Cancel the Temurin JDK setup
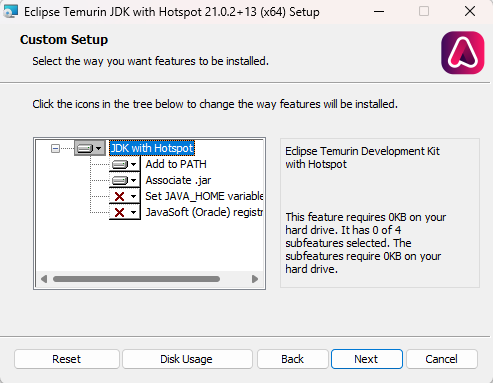Screen dimensions: 493x383 pyautogui.click(x=442, y=359)
